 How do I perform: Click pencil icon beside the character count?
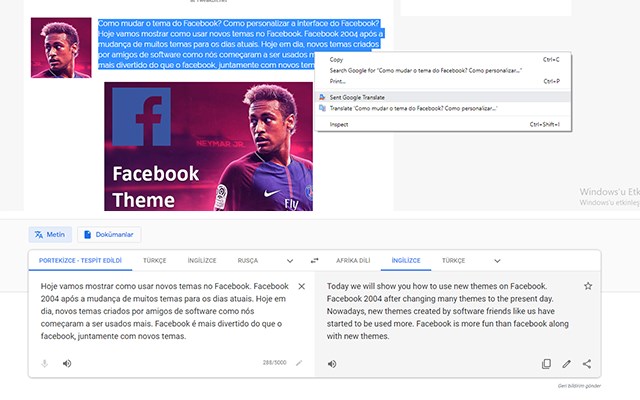click(x=299, y=363)
